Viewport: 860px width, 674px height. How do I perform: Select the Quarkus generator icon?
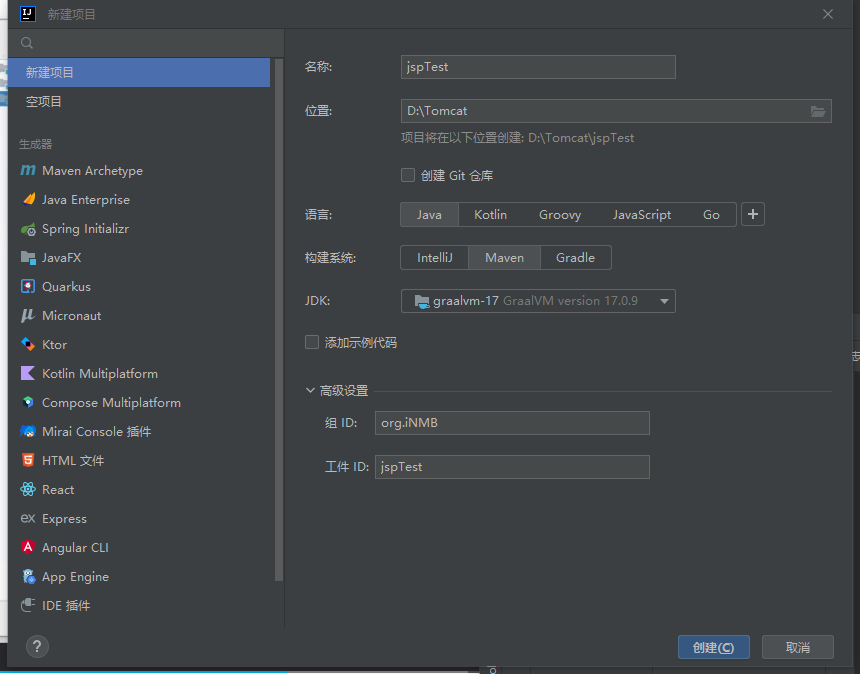[x=28, y=287]
